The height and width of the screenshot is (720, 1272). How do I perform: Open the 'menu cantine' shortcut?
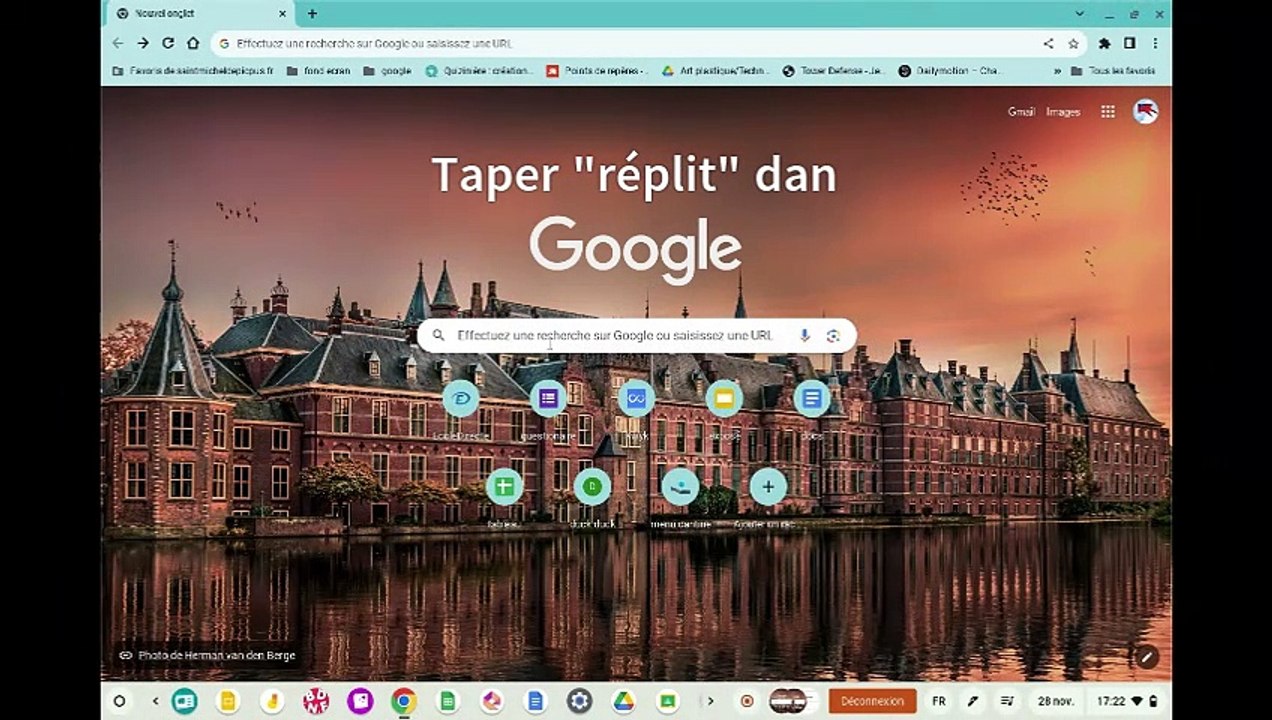click(x=680, y=487)
